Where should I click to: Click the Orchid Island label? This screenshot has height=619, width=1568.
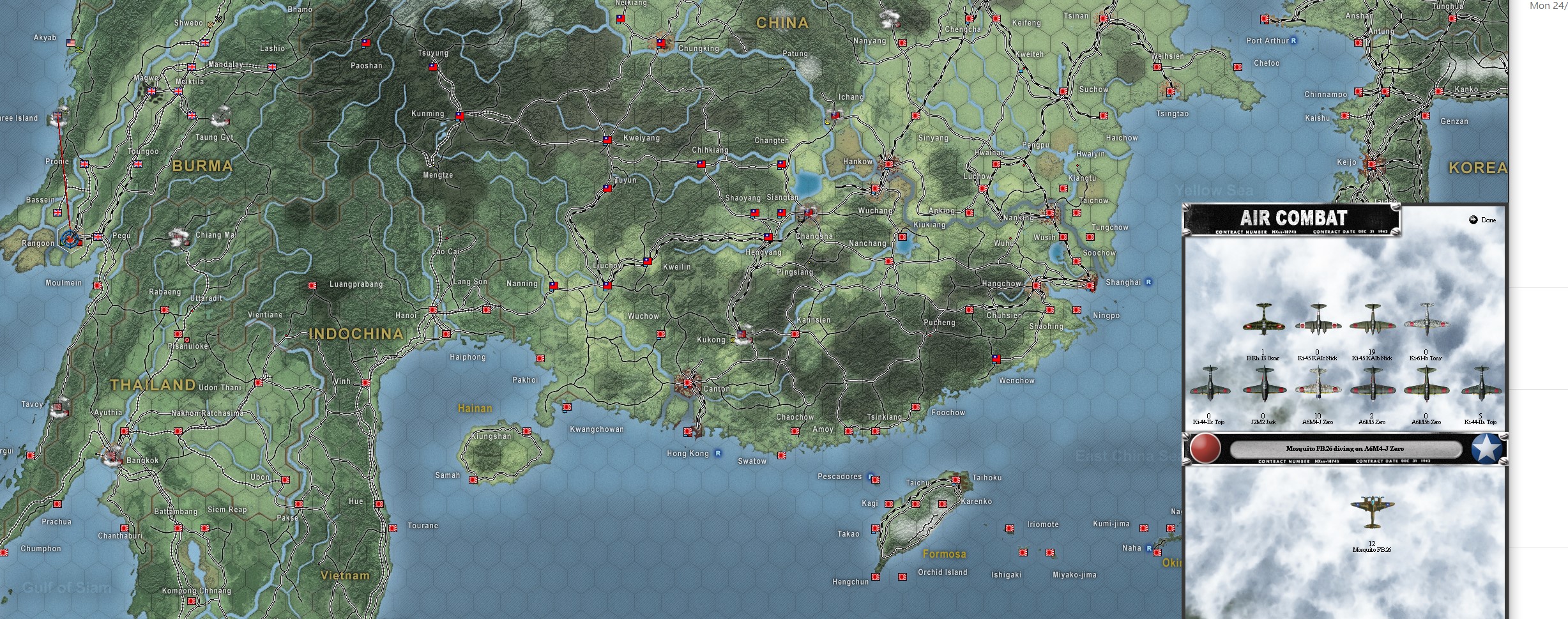[x=943, y=572]
